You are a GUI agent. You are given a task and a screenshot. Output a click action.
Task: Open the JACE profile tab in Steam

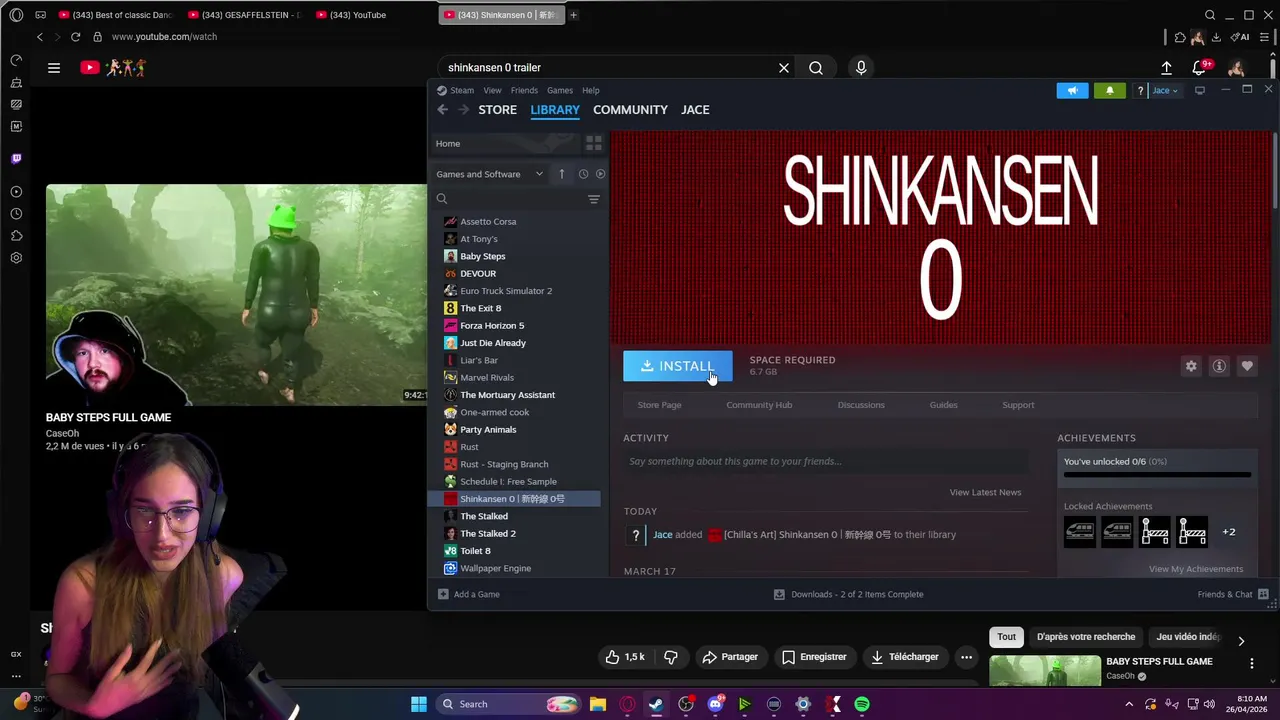pos(695,110)
